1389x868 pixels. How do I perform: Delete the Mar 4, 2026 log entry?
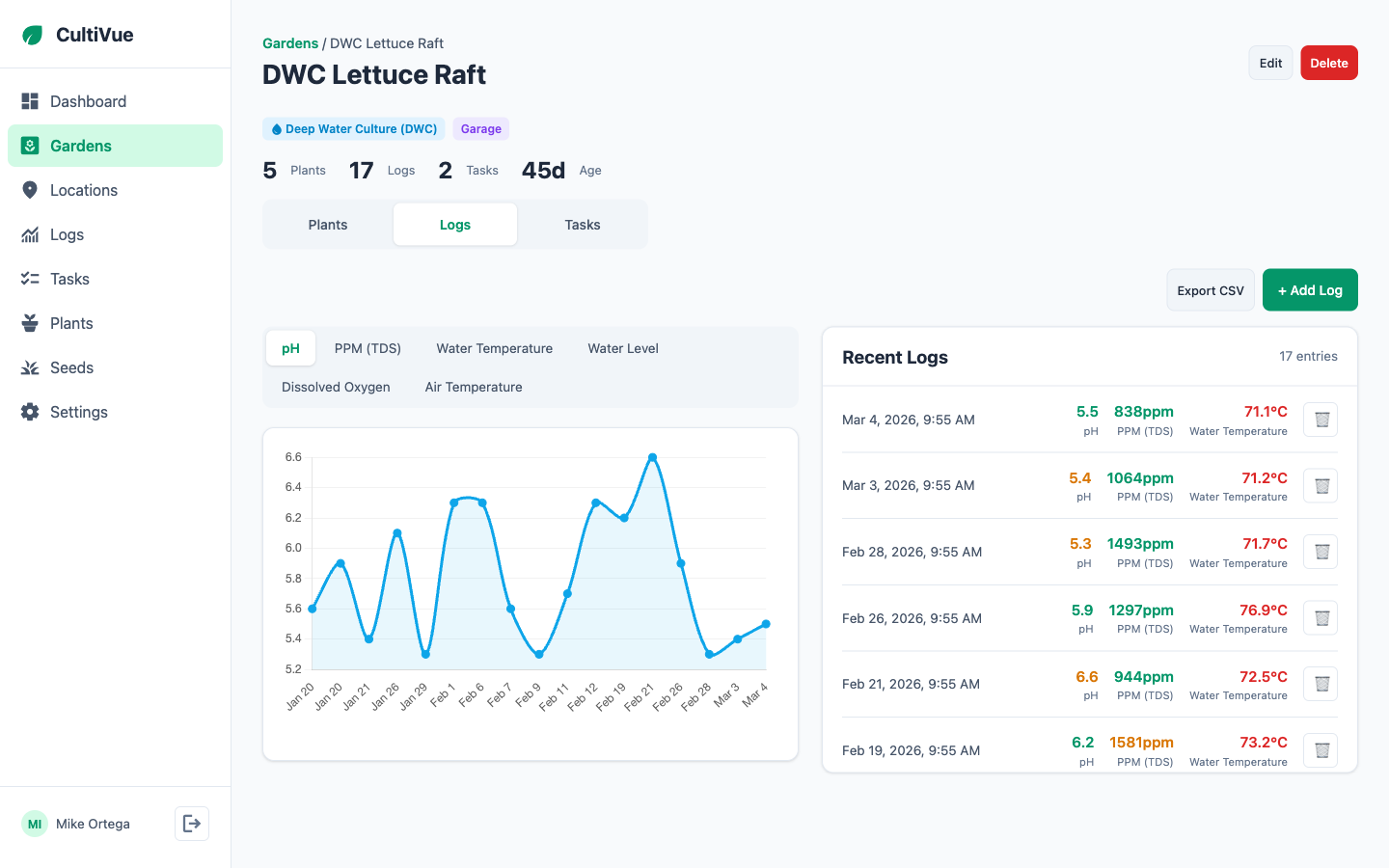1321,420
